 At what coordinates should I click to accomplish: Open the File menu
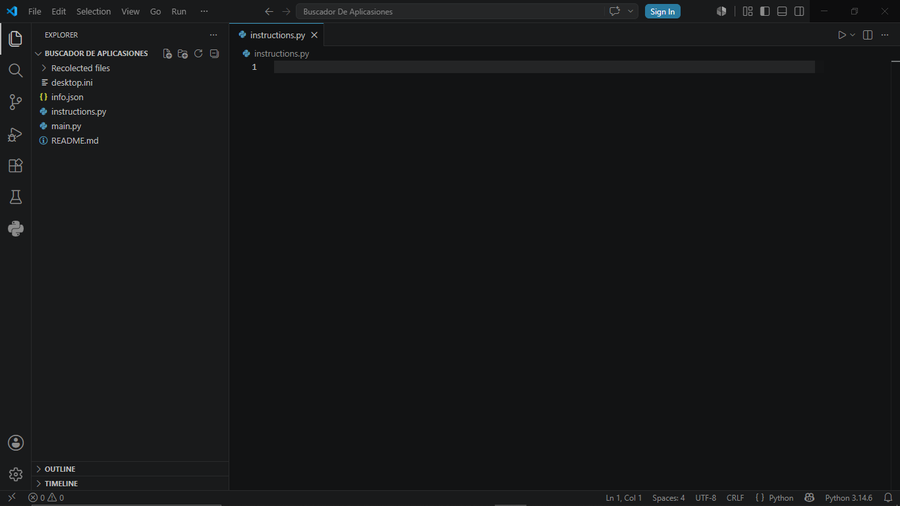click(x=34, y=11)
